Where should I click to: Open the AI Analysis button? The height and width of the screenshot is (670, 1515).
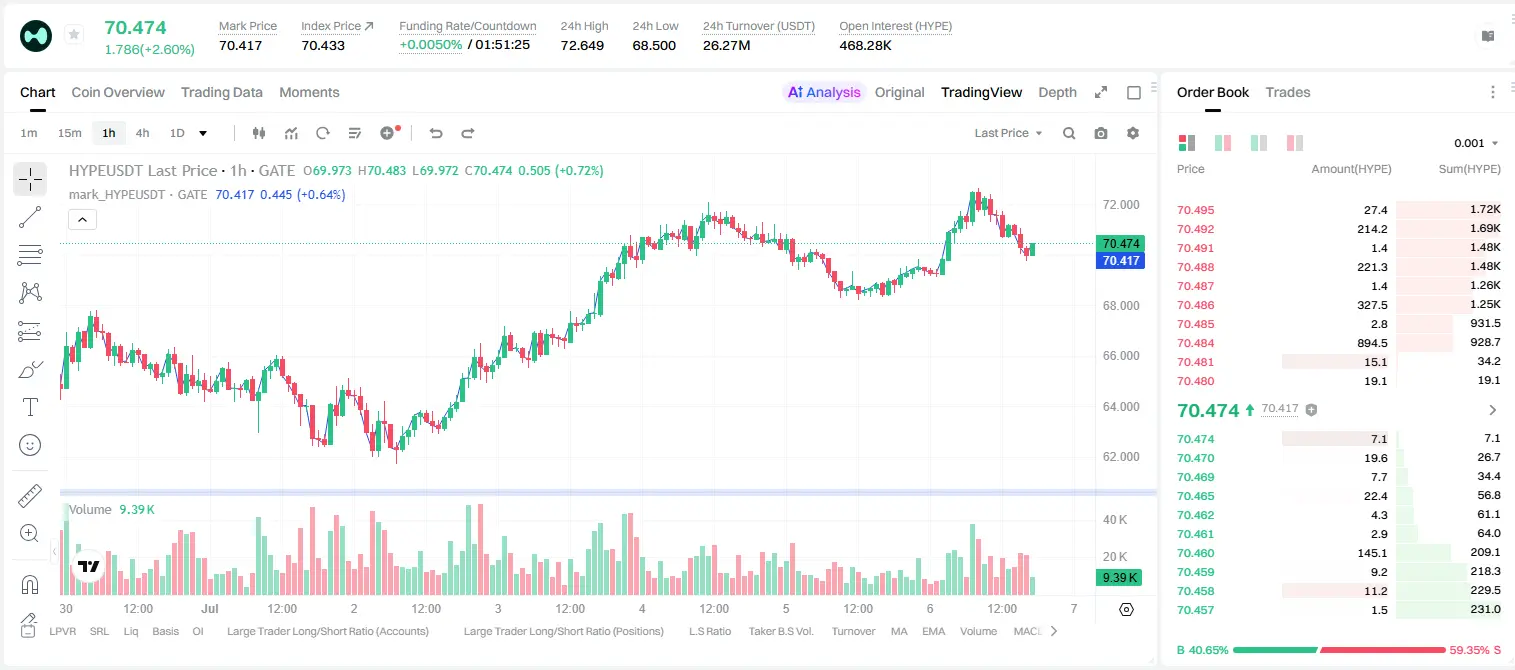coord(824,92)
